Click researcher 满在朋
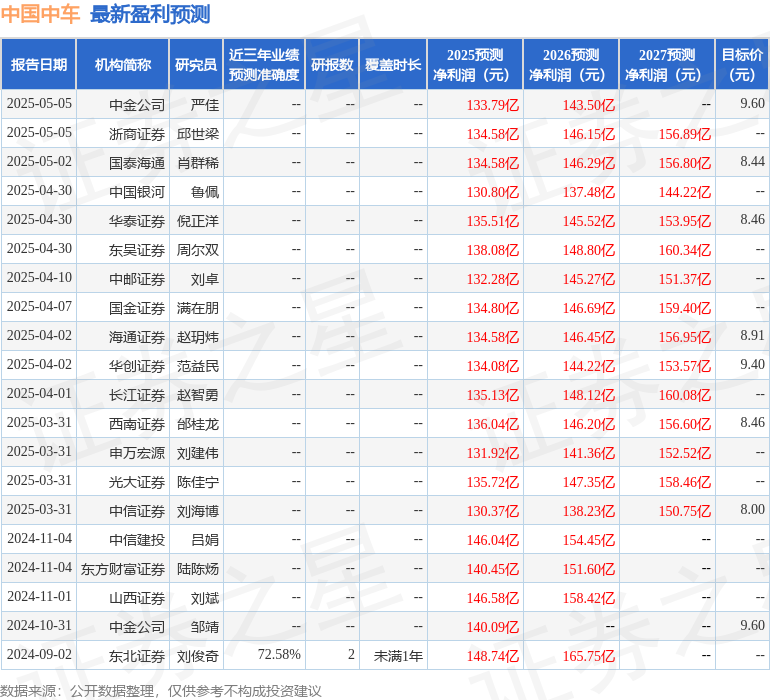Screen dimensions: 770x700 pyautogui.click(x=198, y=308)
